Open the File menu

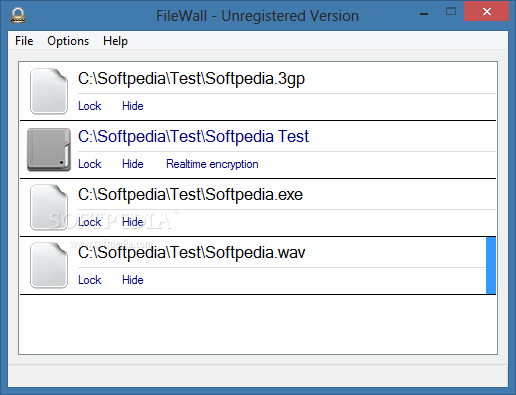(24, 41)
